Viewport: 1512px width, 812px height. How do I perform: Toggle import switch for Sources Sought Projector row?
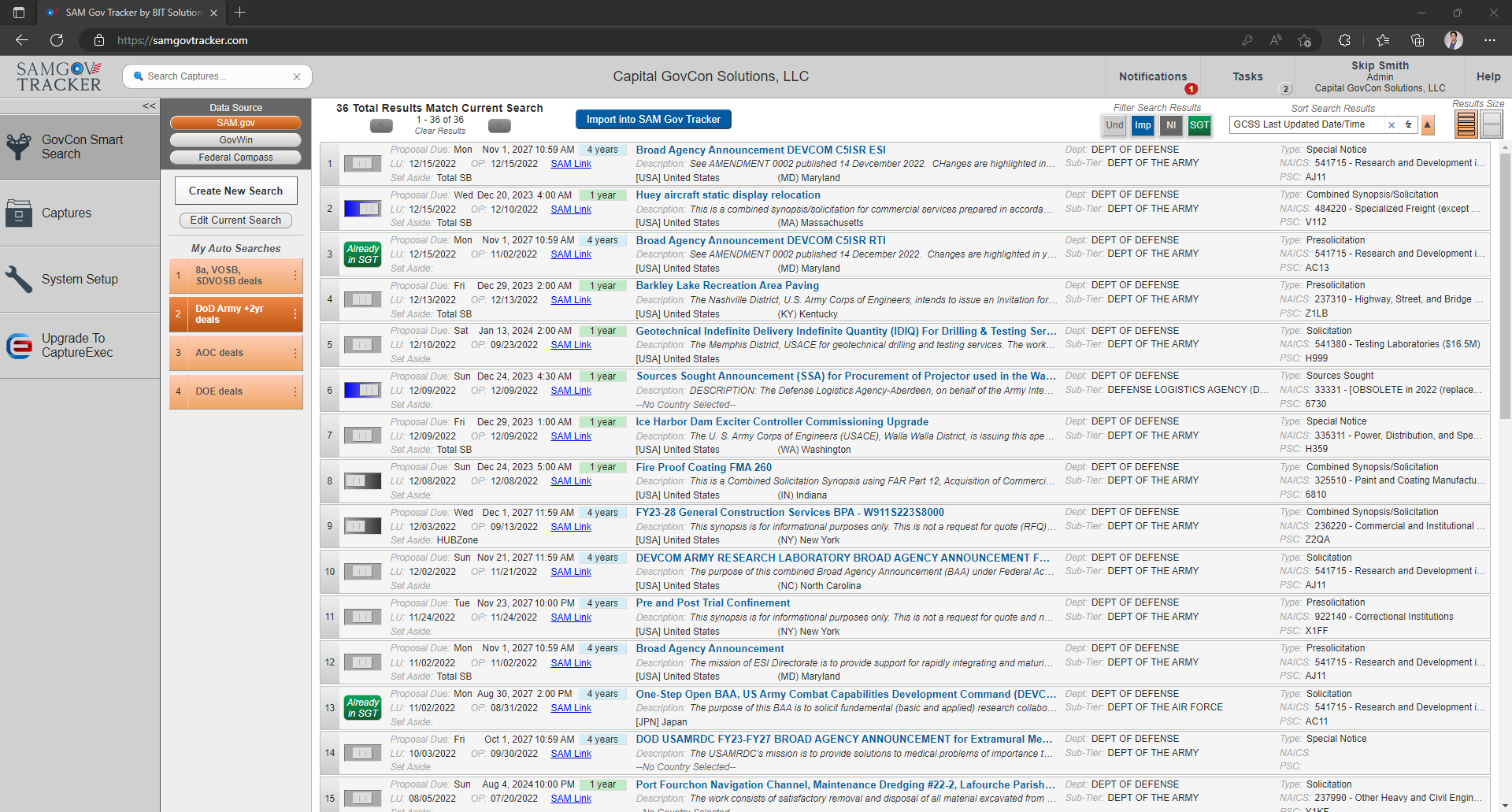tap(362, 390)
